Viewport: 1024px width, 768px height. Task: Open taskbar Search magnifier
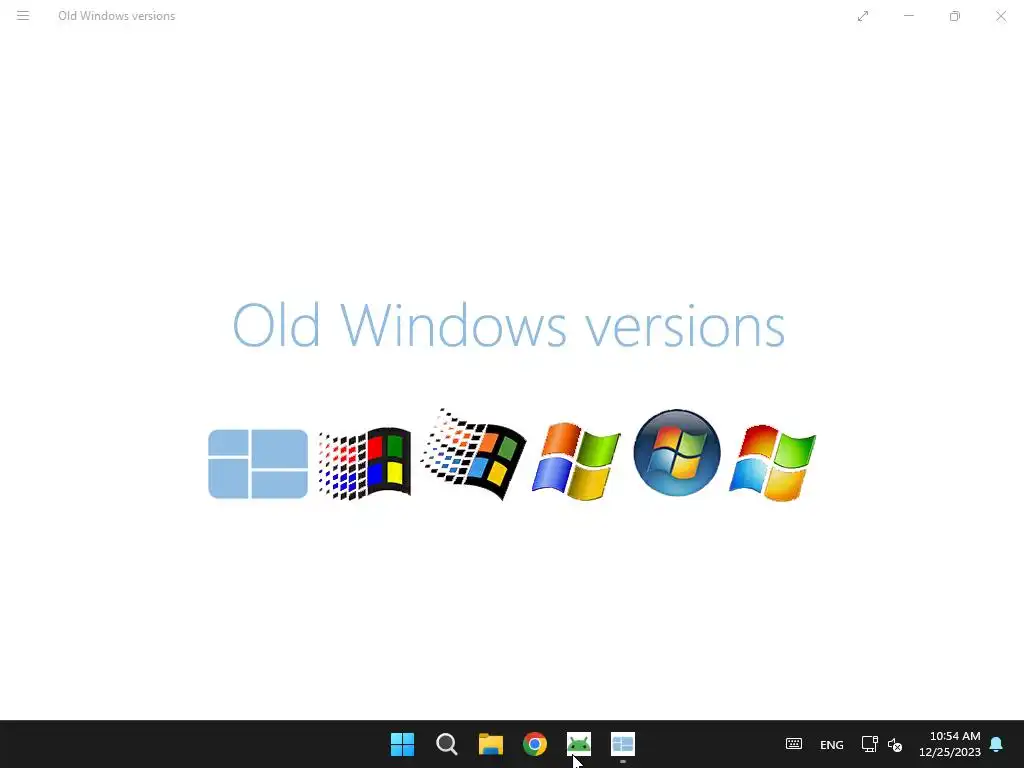tap(447, 744)
